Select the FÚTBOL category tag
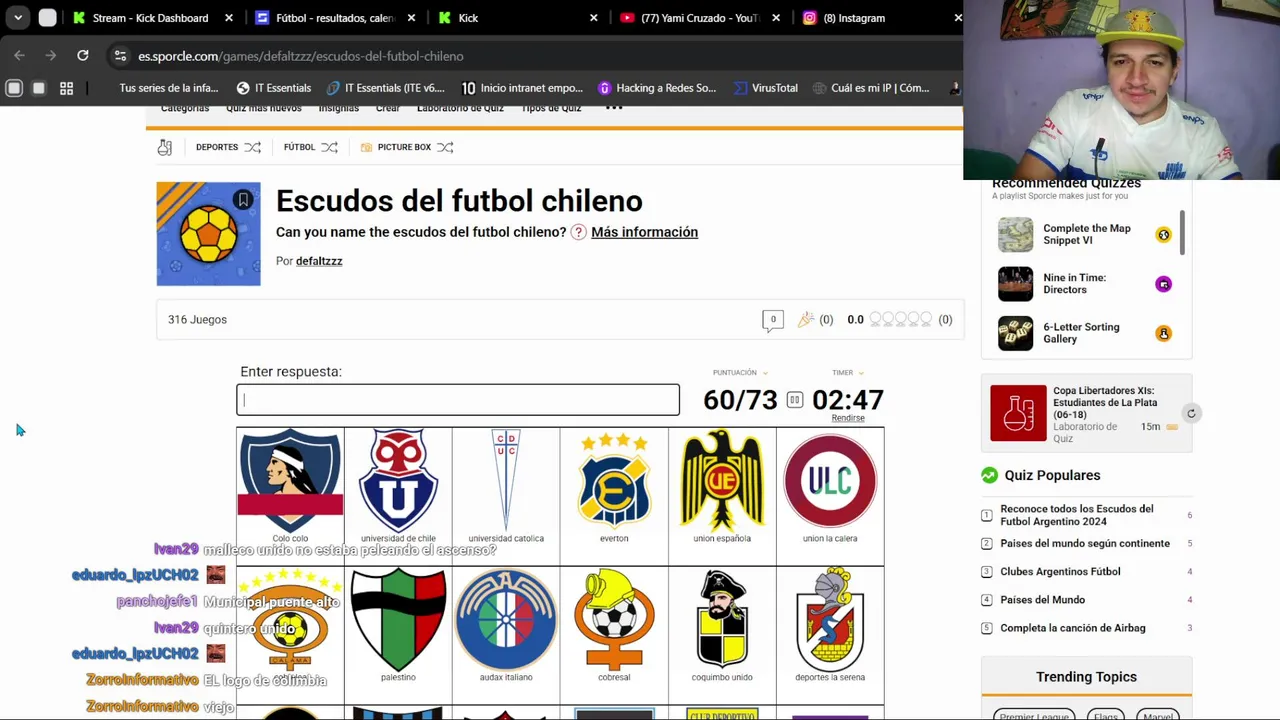Image resolution: width=1280 pixels, height=720 pixels. coord(299,147)
